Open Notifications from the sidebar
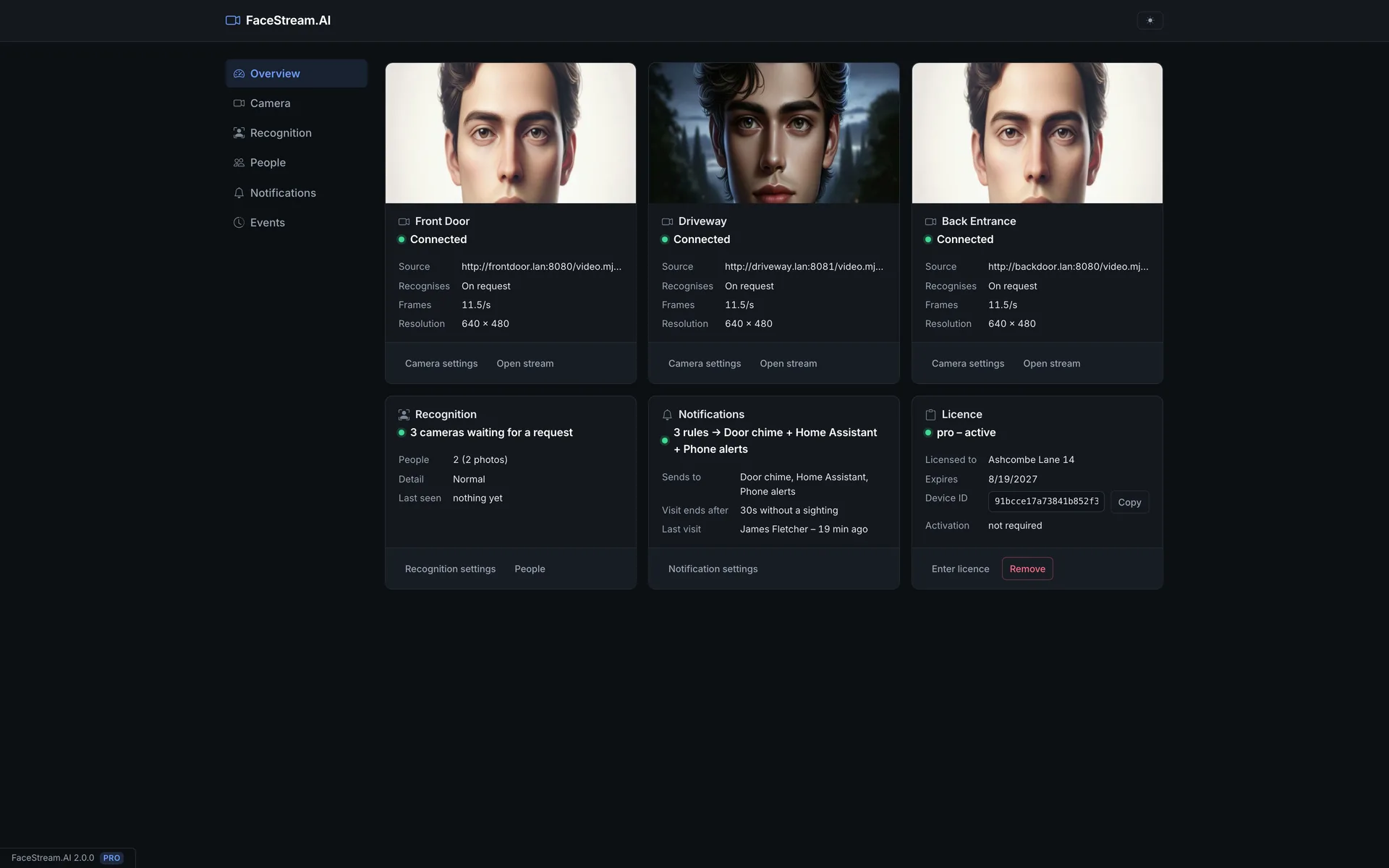This screenshot has height=868, width=1389. point(297,193)
